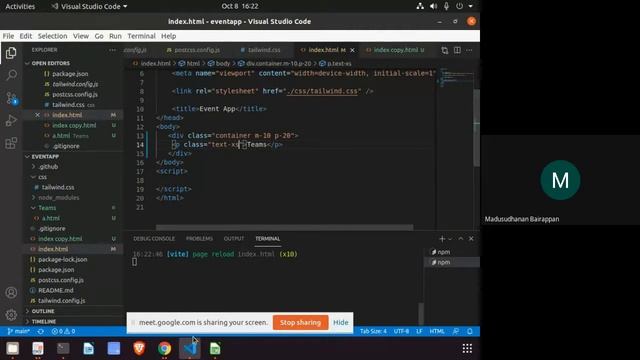
Task: Change the HTML language mode
Action: coord(437,331)
